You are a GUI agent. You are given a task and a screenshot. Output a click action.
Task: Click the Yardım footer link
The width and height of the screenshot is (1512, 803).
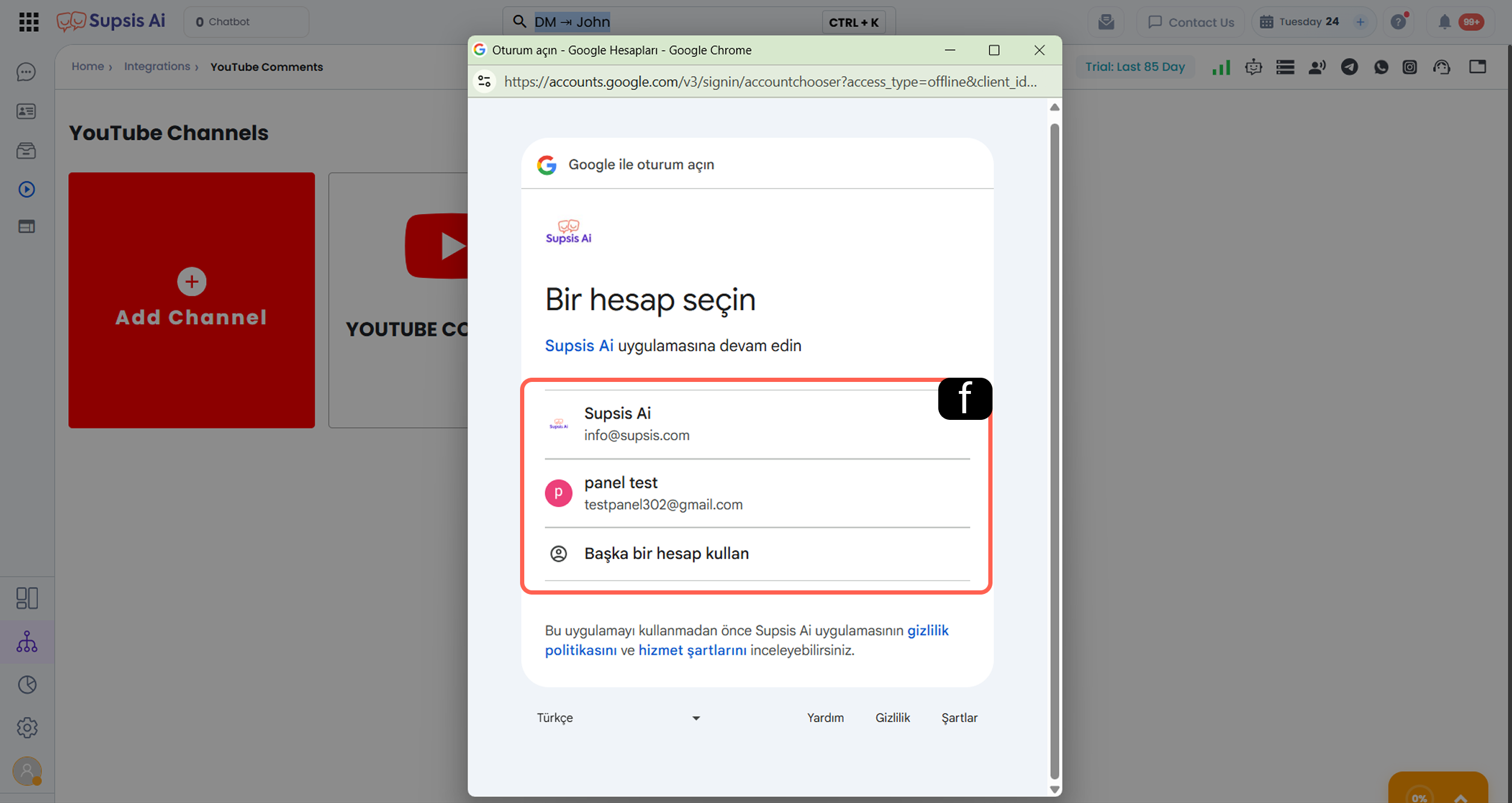click(x=825, y=717)
